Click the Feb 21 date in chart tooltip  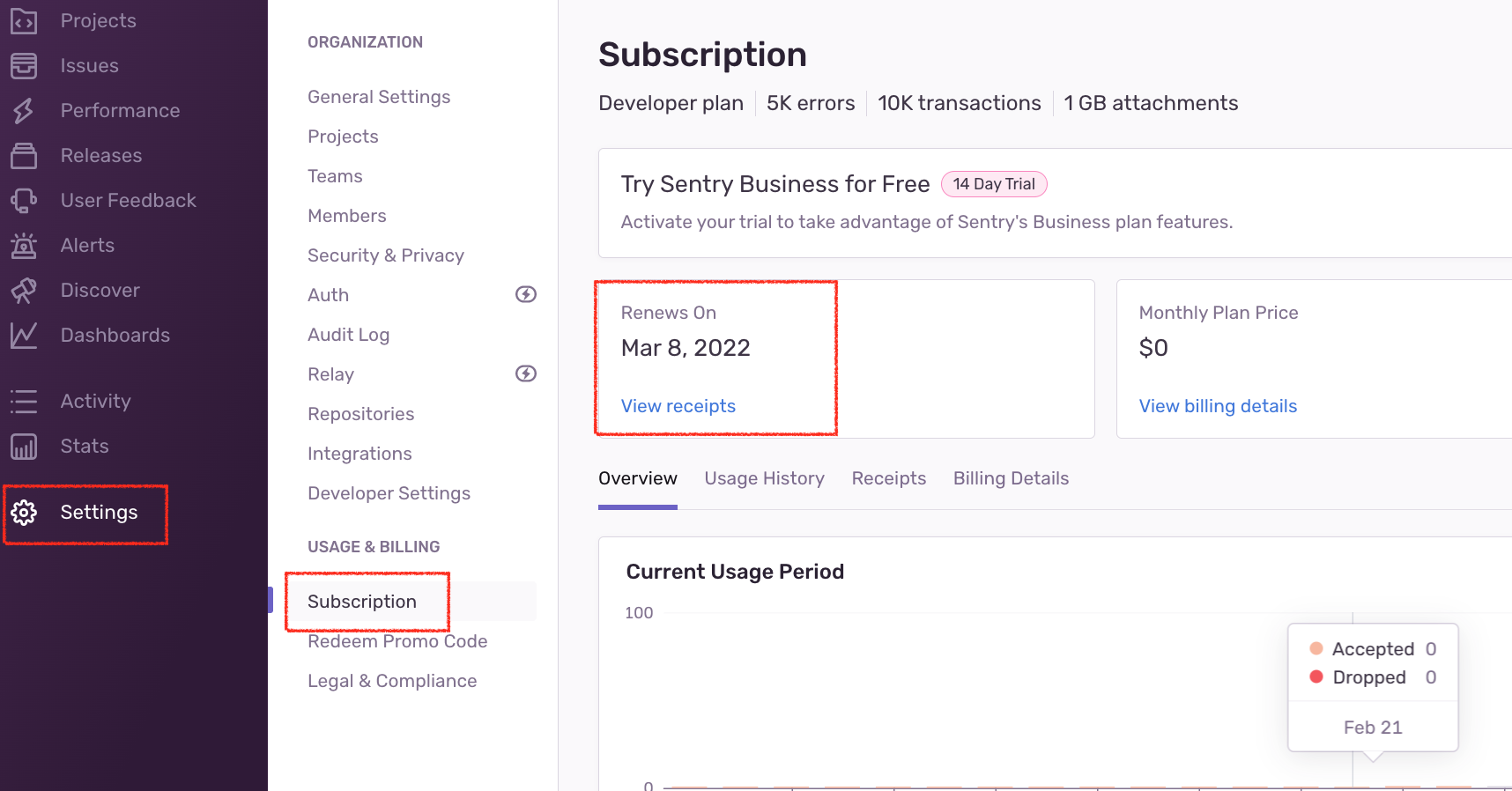(1372, 728)
